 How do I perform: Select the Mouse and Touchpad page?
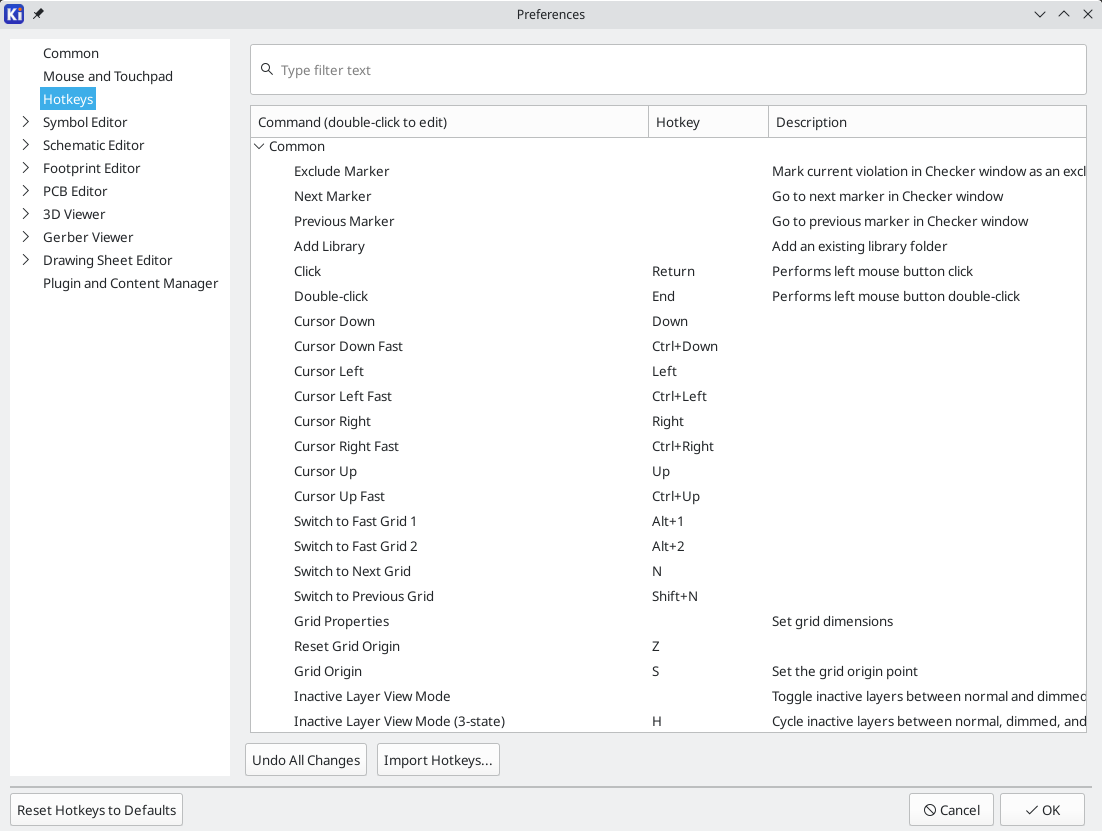(x=107, y=76)
